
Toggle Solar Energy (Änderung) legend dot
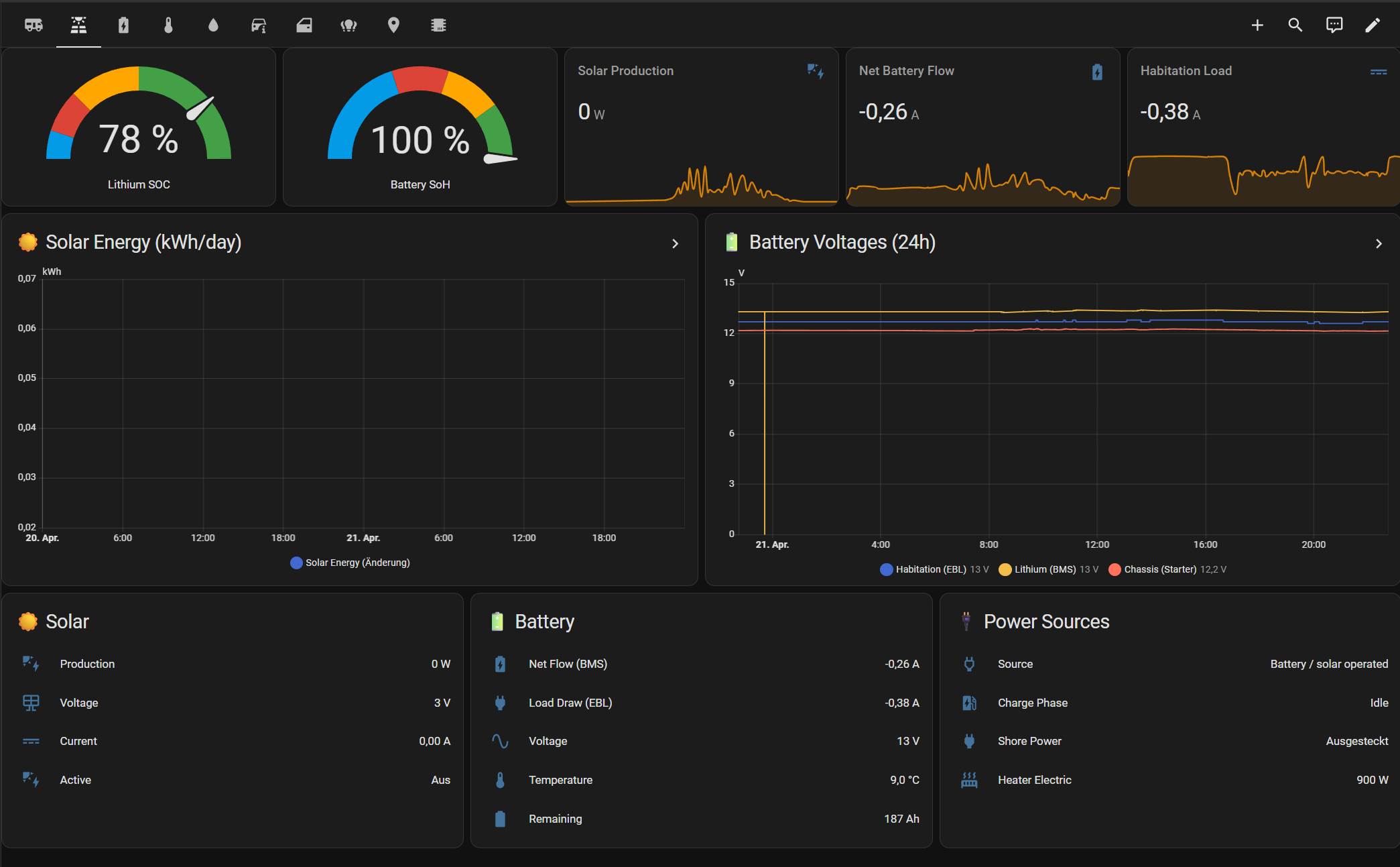pos(296,563)
